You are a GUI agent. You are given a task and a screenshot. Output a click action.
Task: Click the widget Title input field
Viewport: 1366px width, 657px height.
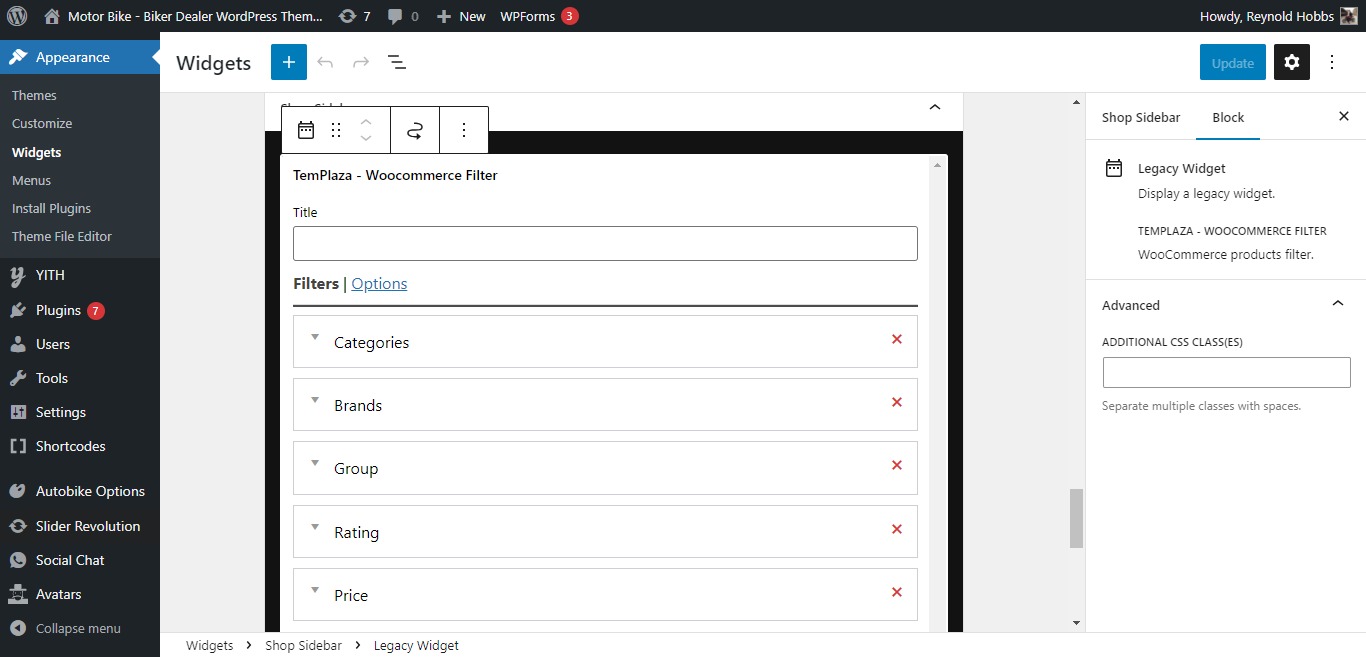[x=605, y=243]
